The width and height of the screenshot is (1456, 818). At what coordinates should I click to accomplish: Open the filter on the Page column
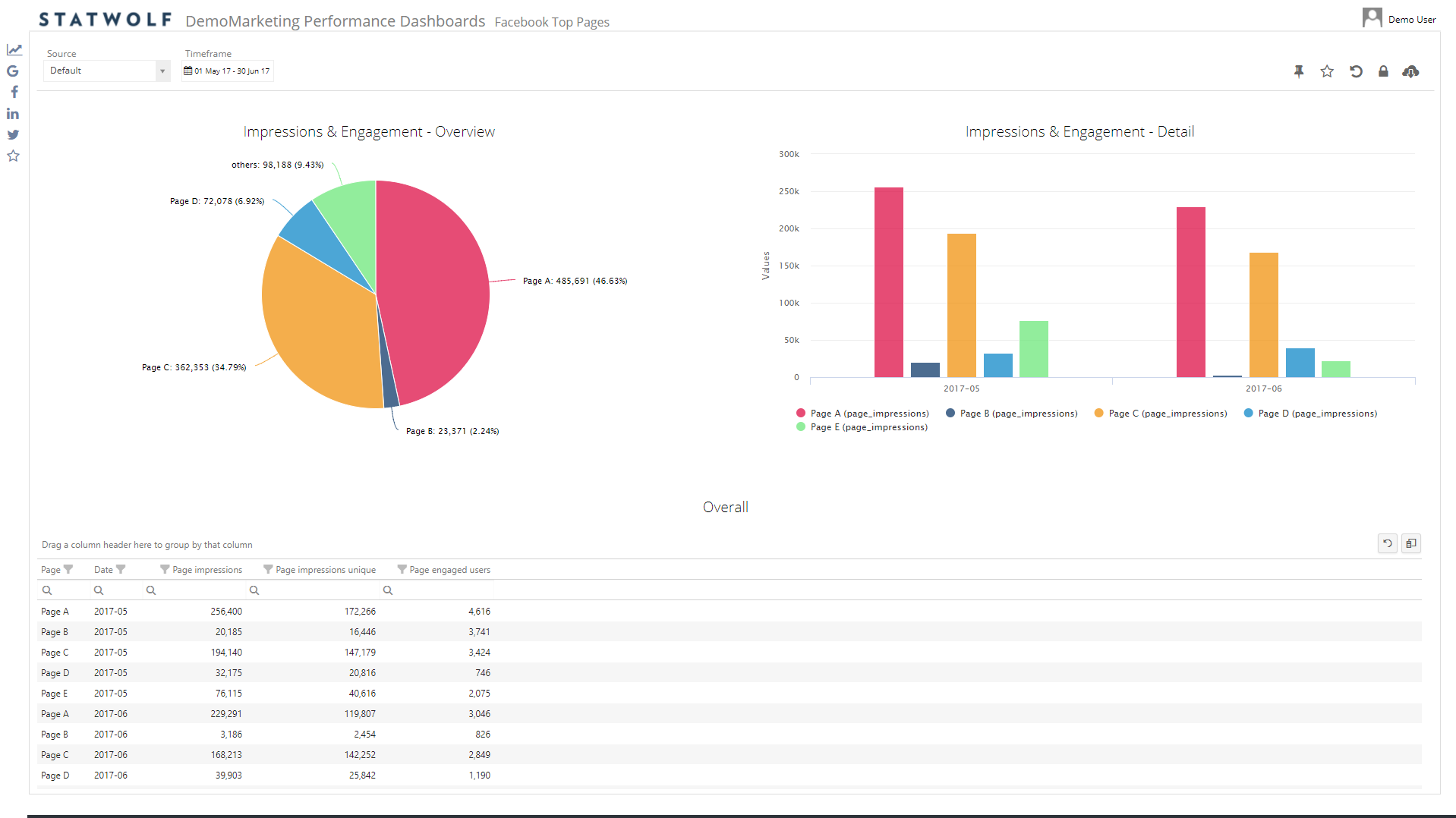(68, 569)
